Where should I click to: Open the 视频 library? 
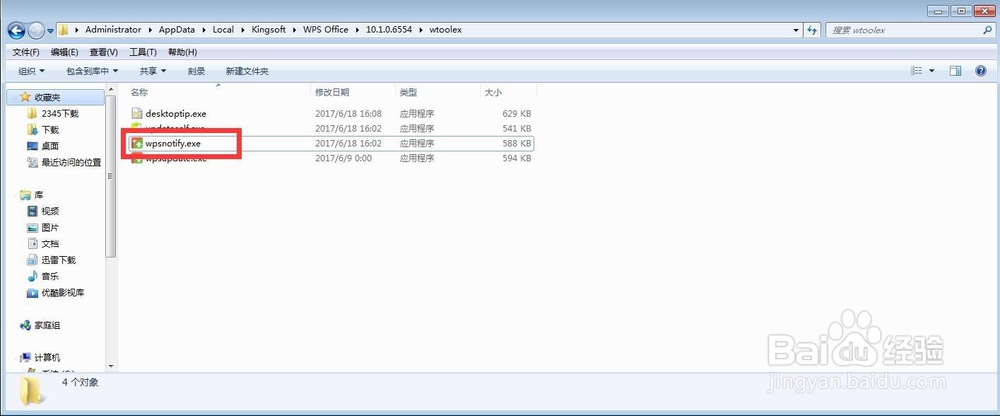click(x=50, y=211)
